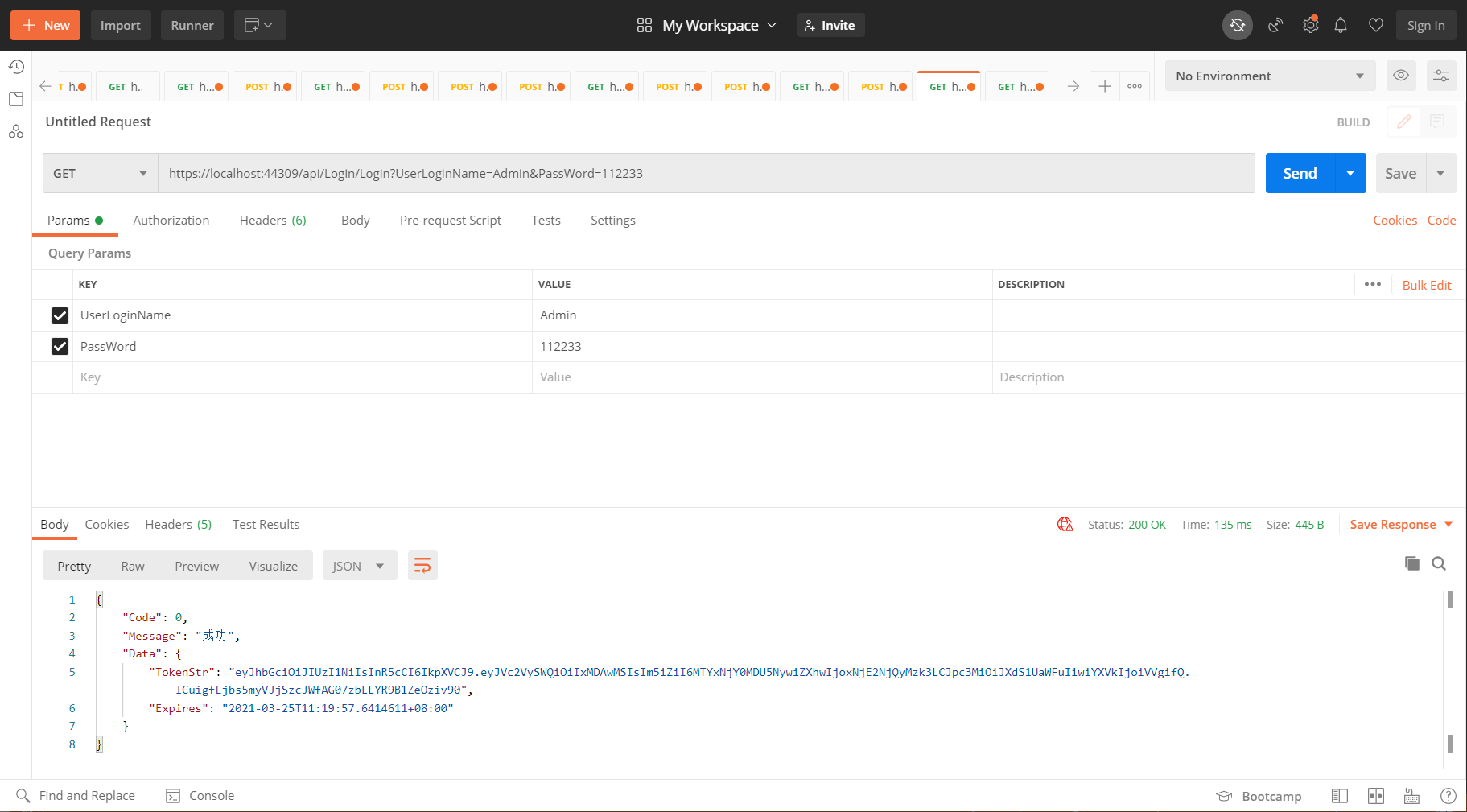Screen dimensions: 1467x812
Task: Toggle the two-pane layout icon
Action: pyautogui.click(x=1376, y=796)
